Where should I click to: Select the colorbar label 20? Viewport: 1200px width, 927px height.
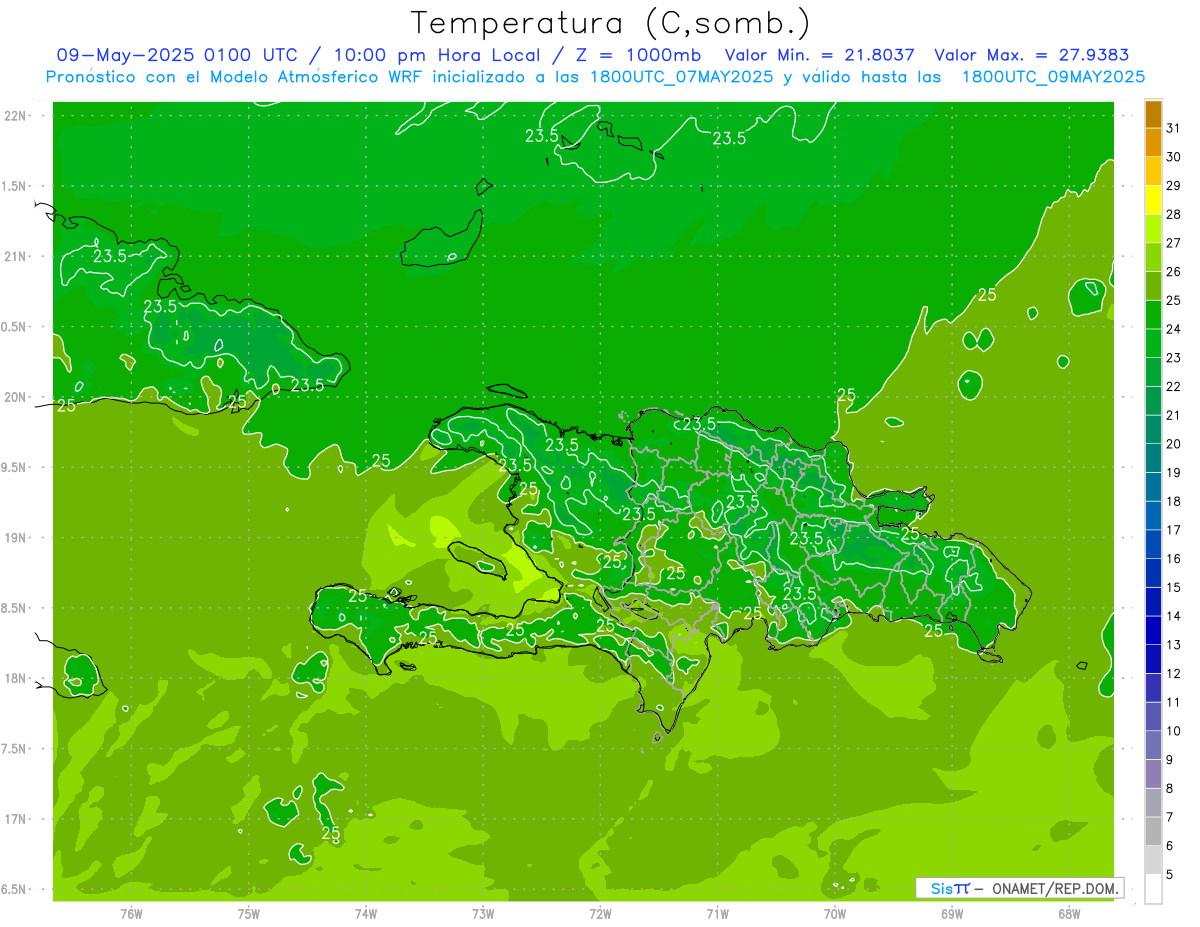pos(1173,444)
